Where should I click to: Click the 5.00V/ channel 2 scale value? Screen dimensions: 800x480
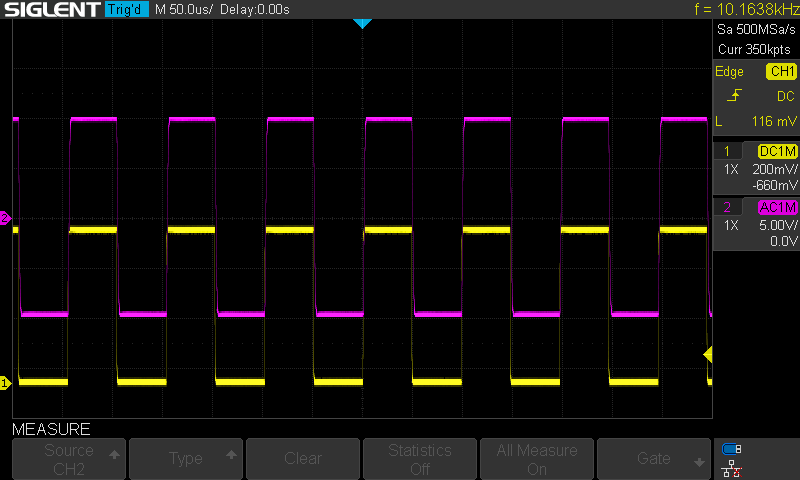pyautogui.click(x=778, y=225)
